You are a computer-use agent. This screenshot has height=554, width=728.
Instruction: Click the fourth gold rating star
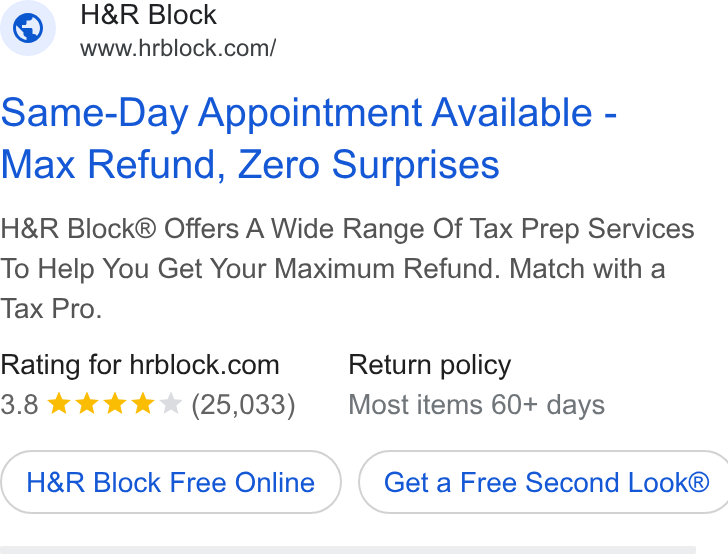(x=143, y=403)
